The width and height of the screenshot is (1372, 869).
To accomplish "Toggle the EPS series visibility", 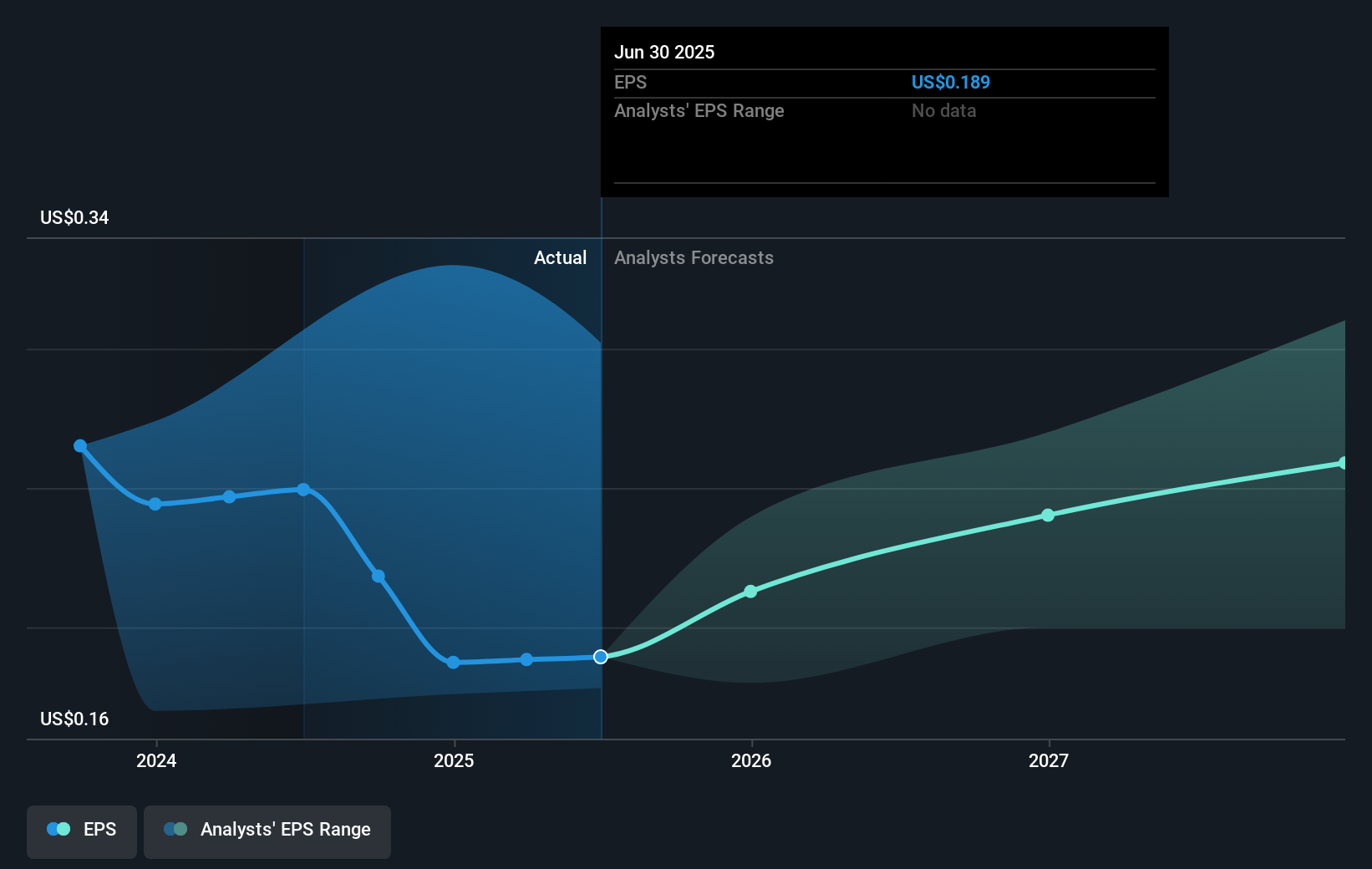I will (81, 831).
